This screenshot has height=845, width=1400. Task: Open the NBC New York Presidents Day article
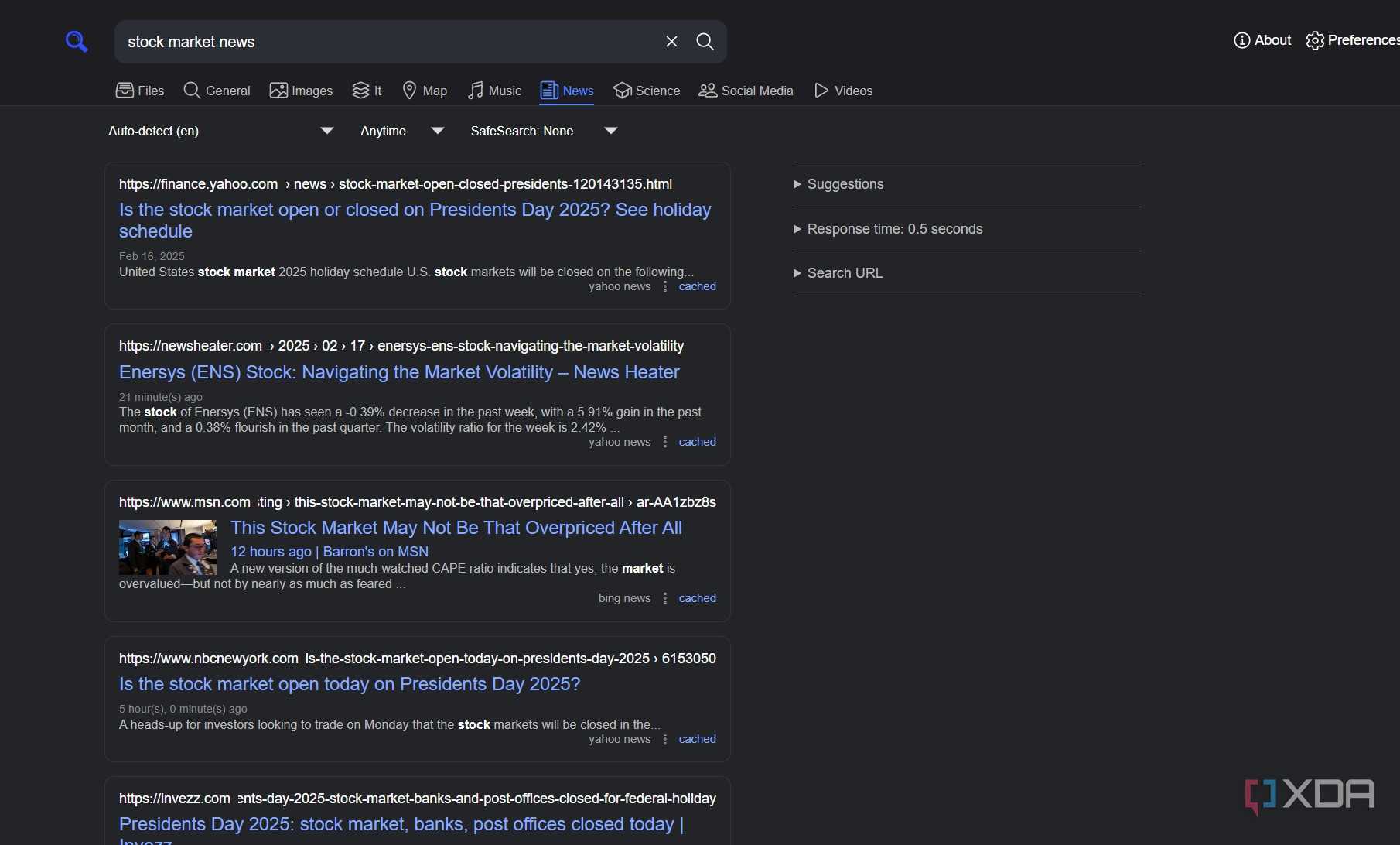pos(350,684)
